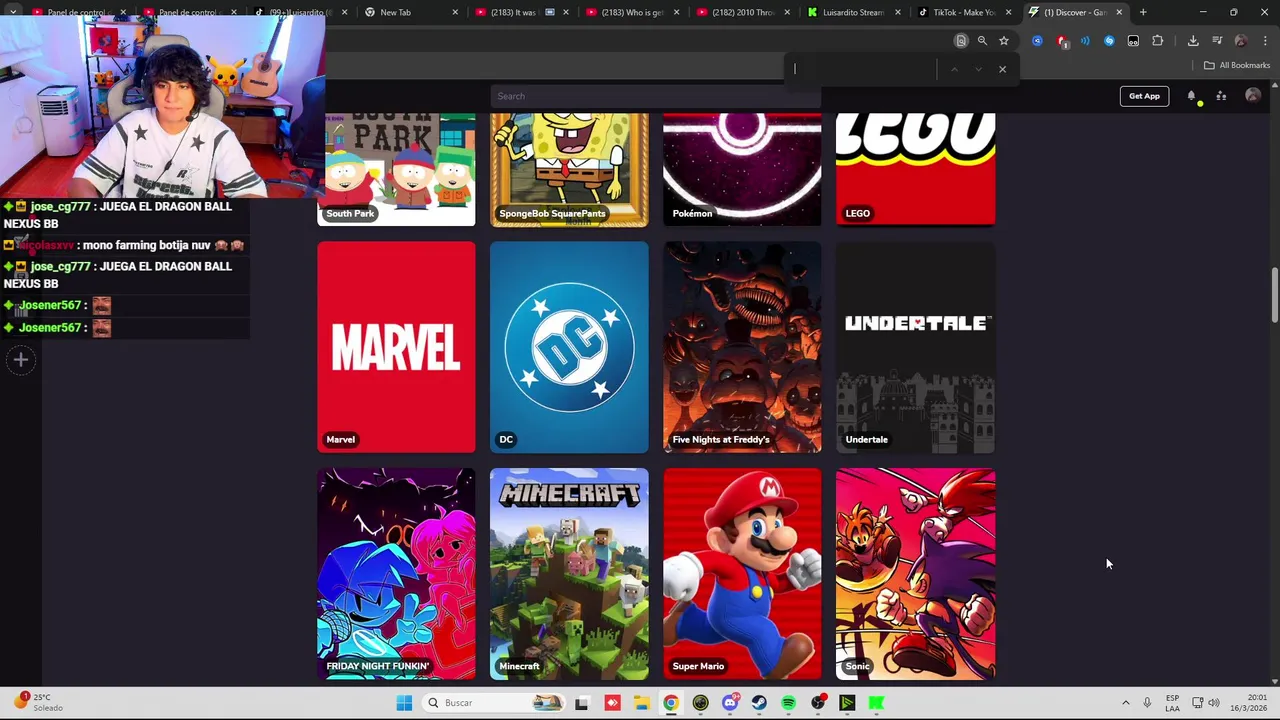Viewport: 1280px width, 720px height.
Task: Switch to the (2183) It was tab
Action: (x=520, y=12)
